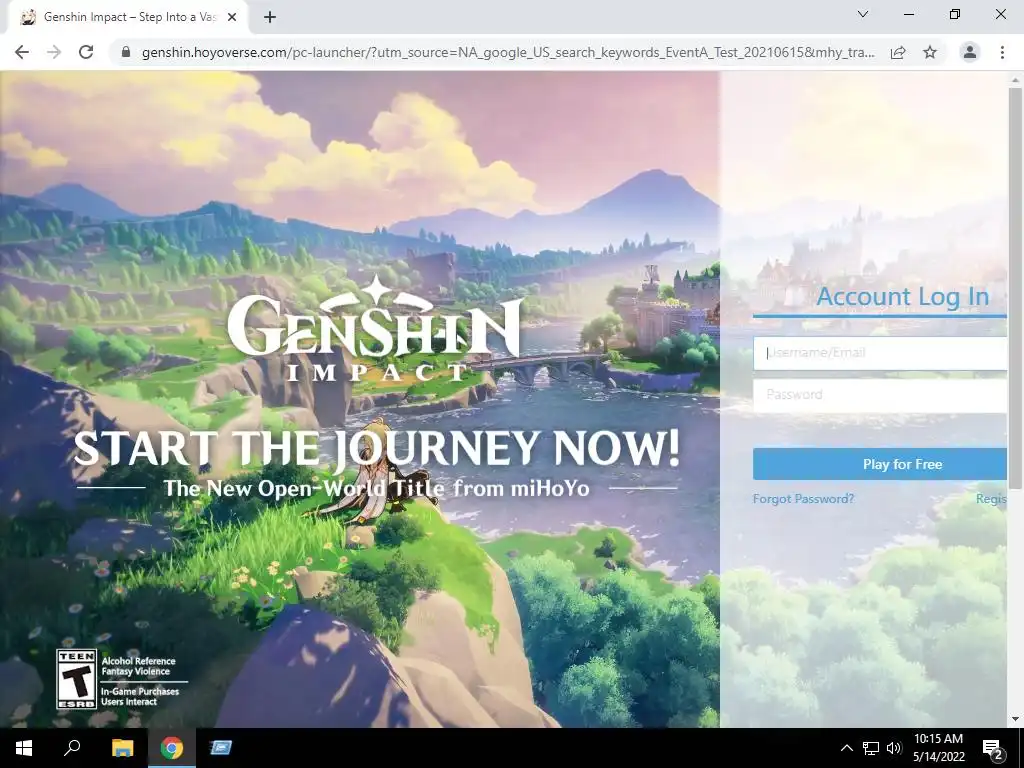Open the Windows Start menu

point(24,748)
